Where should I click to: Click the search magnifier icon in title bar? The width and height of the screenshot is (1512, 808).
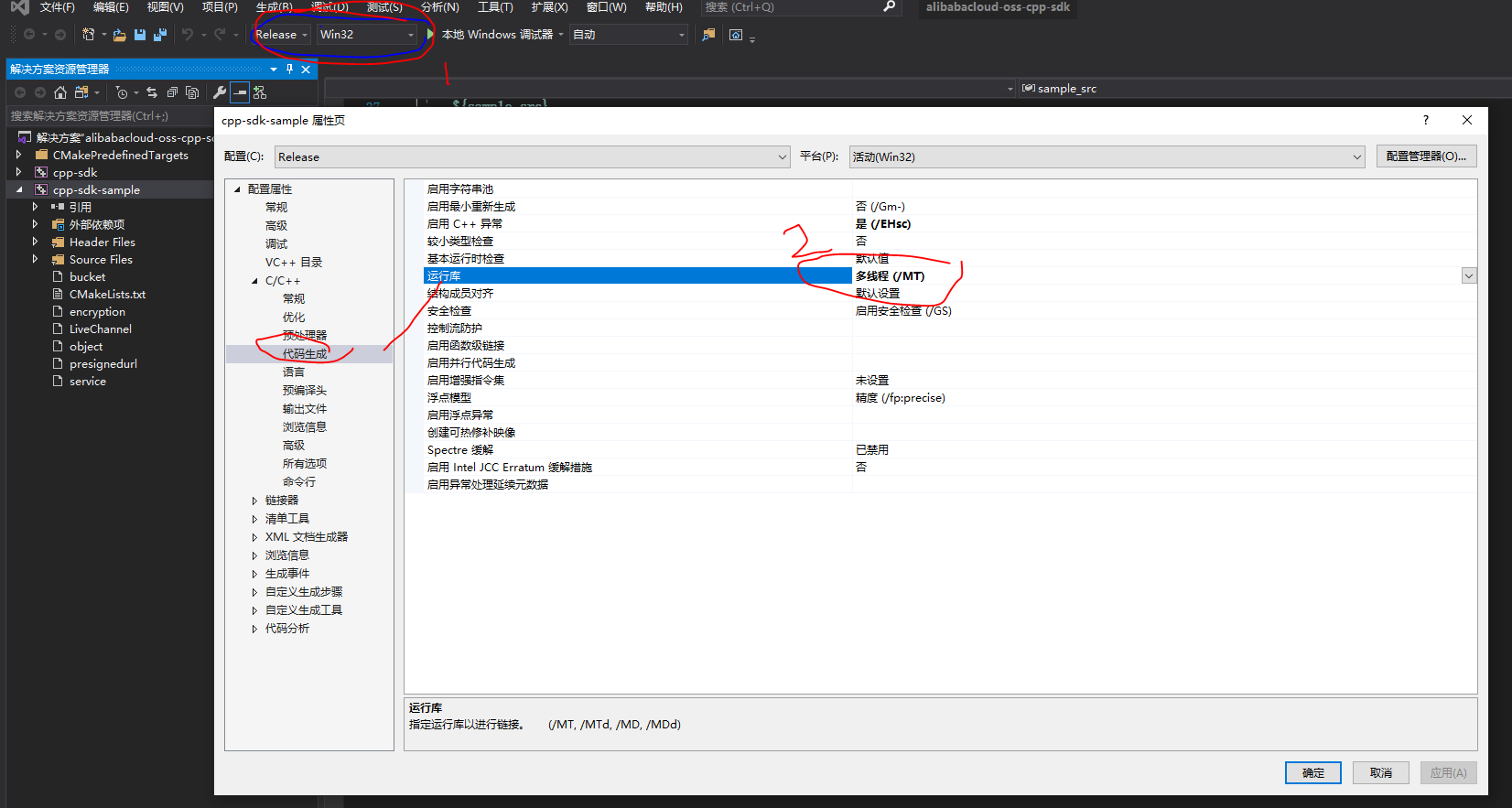pos(889,6)
